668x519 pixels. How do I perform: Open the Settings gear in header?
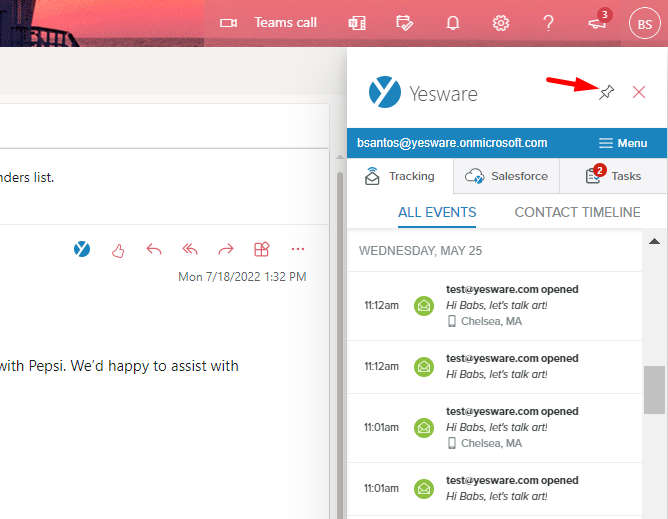[x=501, y=23]
